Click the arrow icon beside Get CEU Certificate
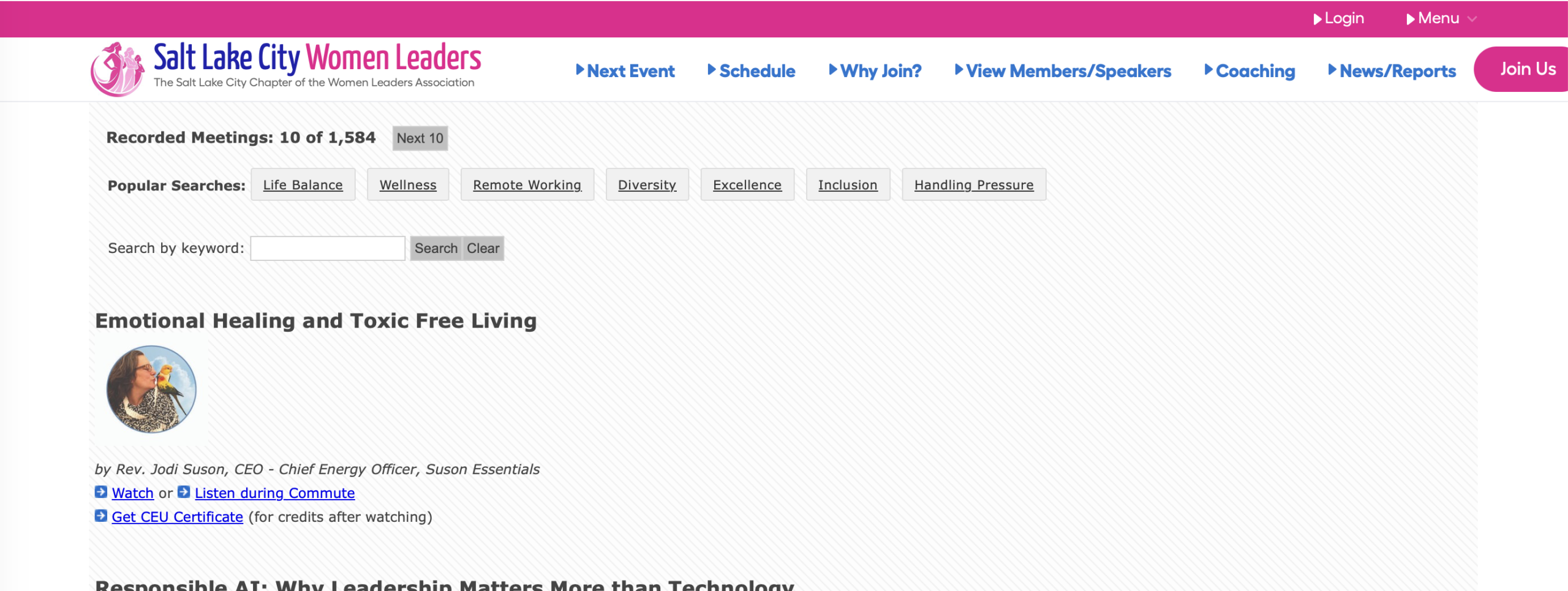The width and height of the screenshot is (1568, 591). coord(101,516)
